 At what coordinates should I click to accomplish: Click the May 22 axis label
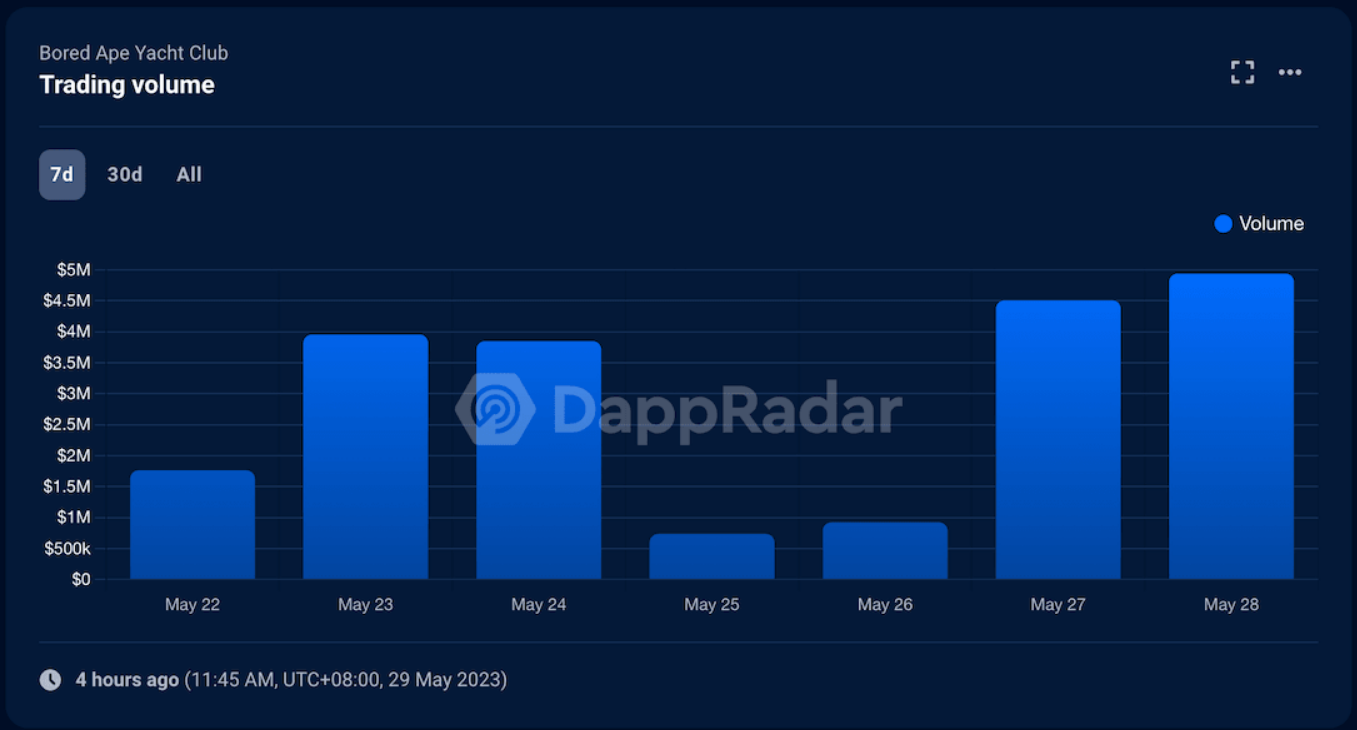[x=193, y=605]
